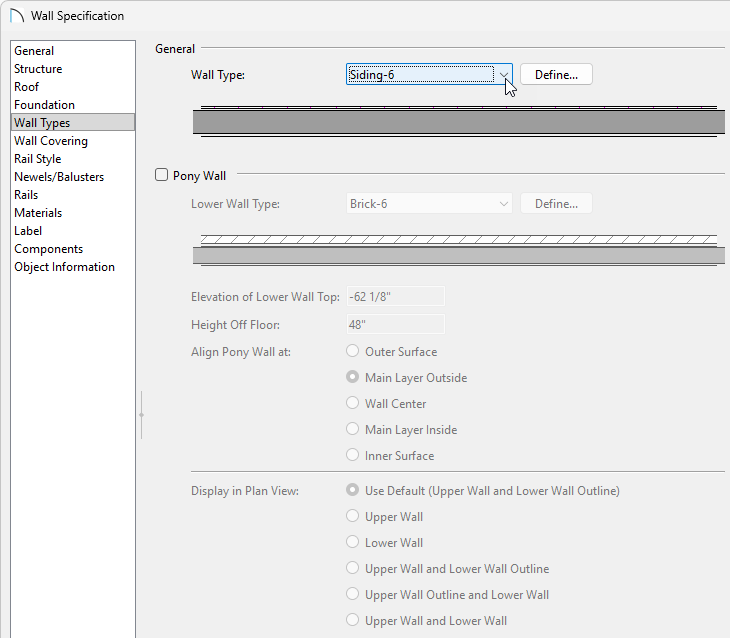Choose Upper Wall plan view display option
The width and height of the screenshot is (730, 638).
pyautogui.click(x=352, y=516)
